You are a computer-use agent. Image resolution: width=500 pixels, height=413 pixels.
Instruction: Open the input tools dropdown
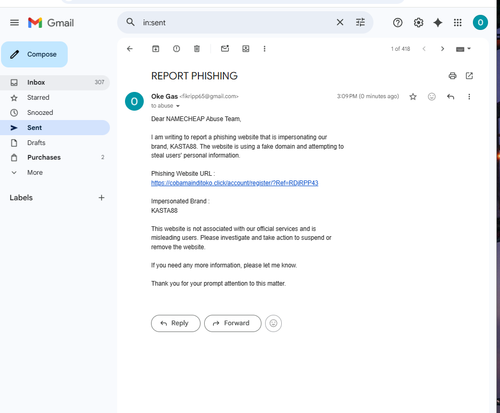tap(463, 49)
